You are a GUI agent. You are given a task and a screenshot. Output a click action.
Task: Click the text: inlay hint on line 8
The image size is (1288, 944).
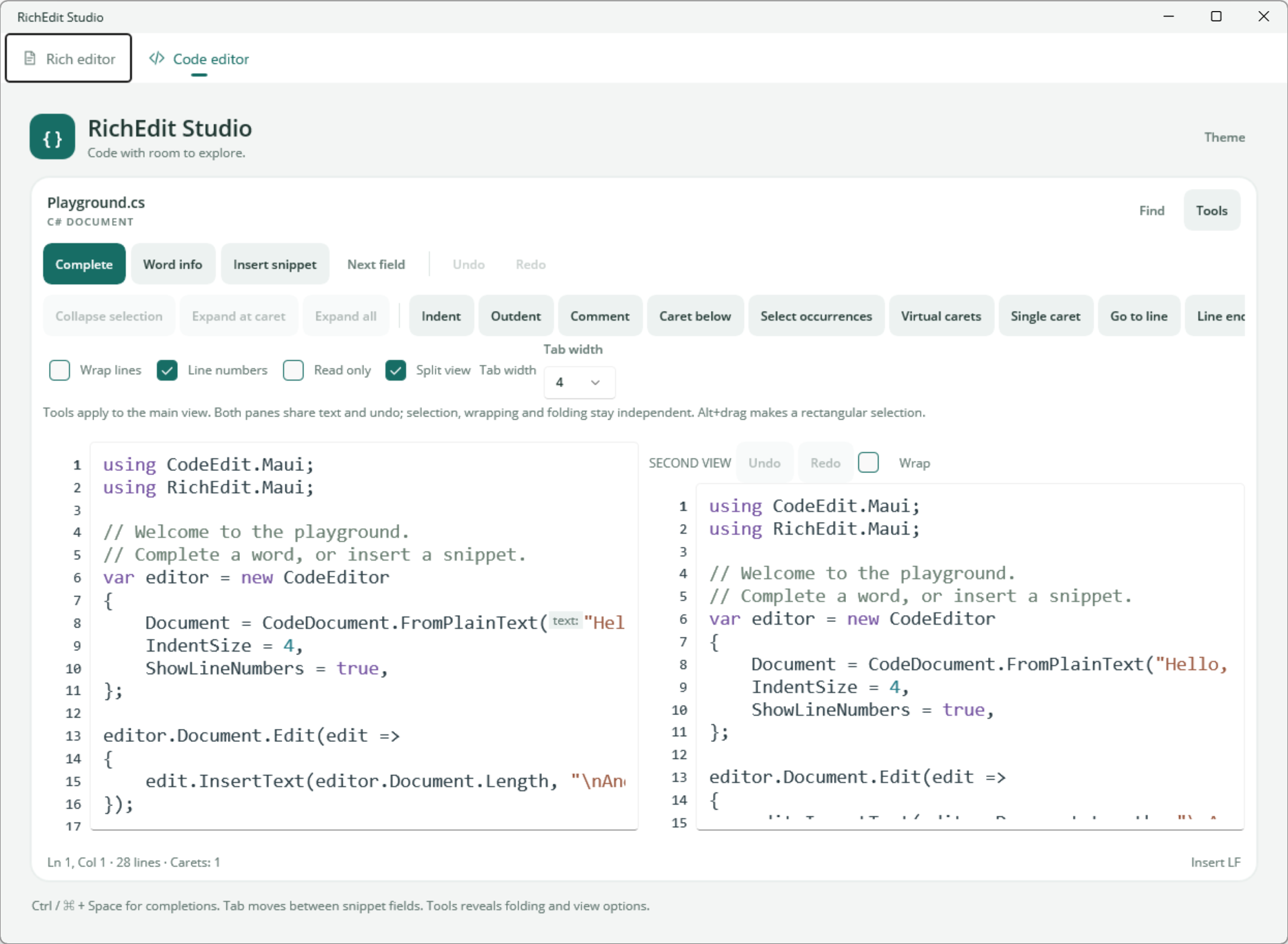565,621
